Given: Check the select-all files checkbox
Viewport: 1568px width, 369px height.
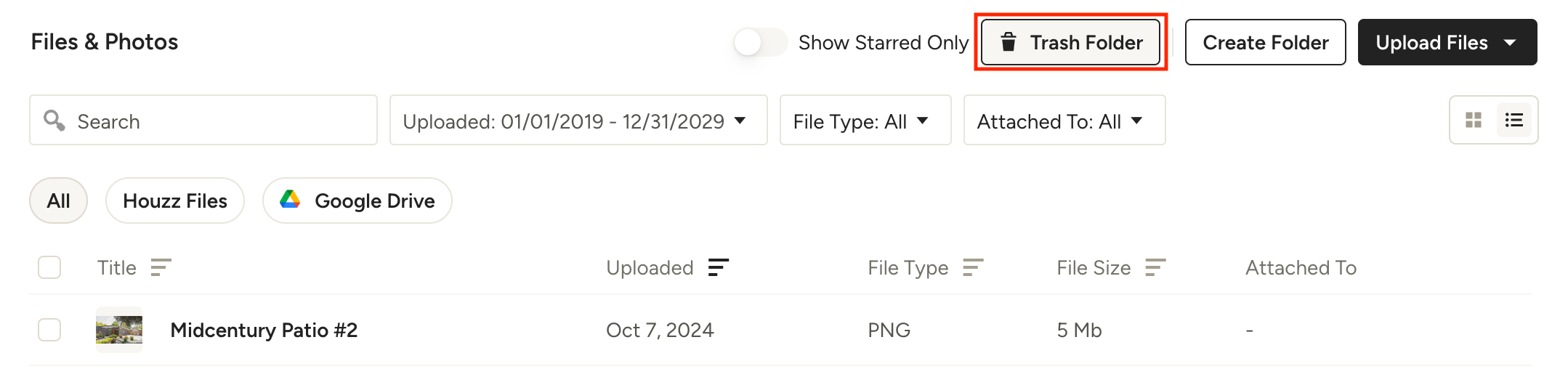Looking at the screenshot, I should (49, 268).
